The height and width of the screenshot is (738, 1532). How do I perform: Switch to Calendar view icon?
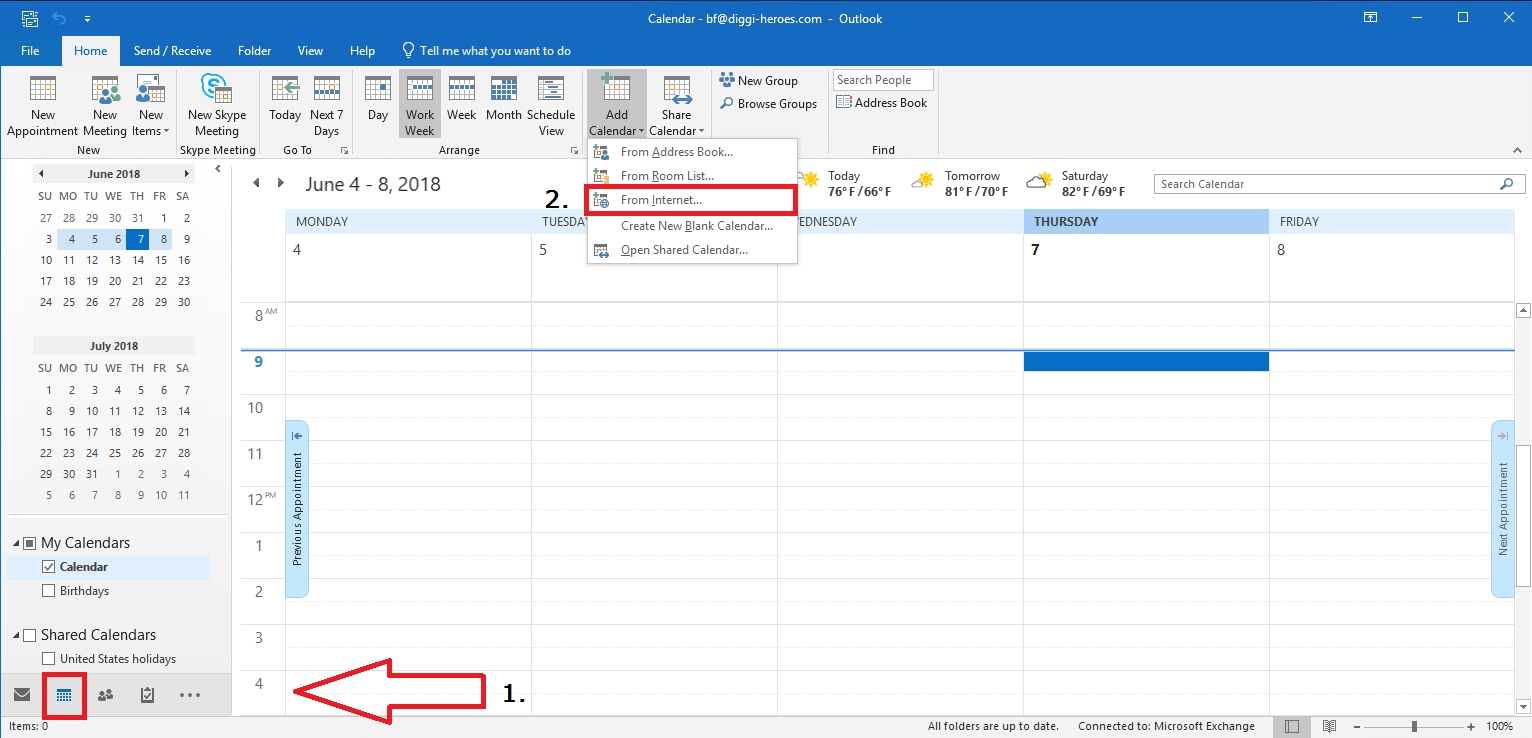[x=64, y=695]
